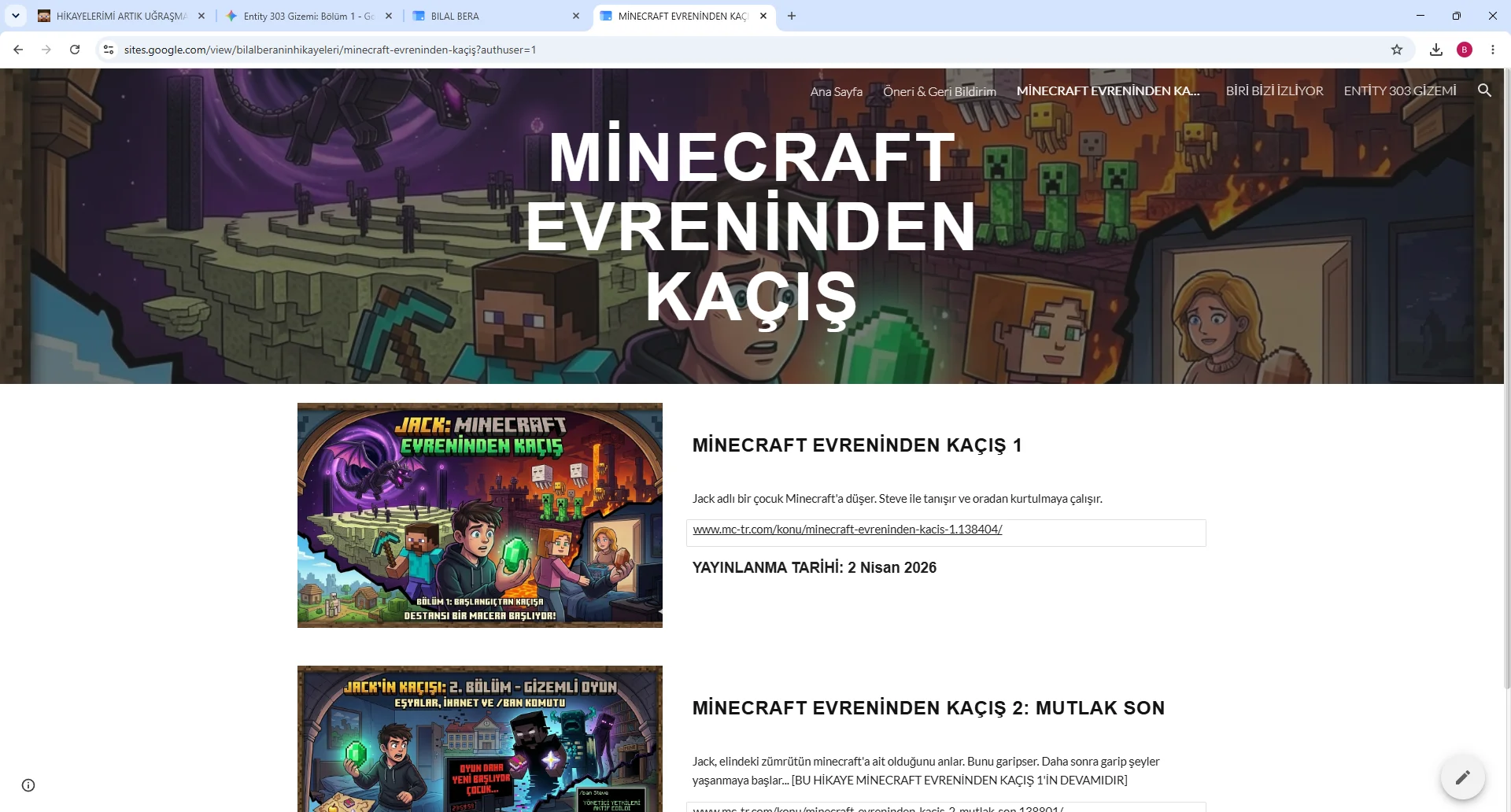Follow the mc-tr.com kacis-2-mutlak-son link
The height and width of the screenshot is (812, 1511).
click(878, 808)
